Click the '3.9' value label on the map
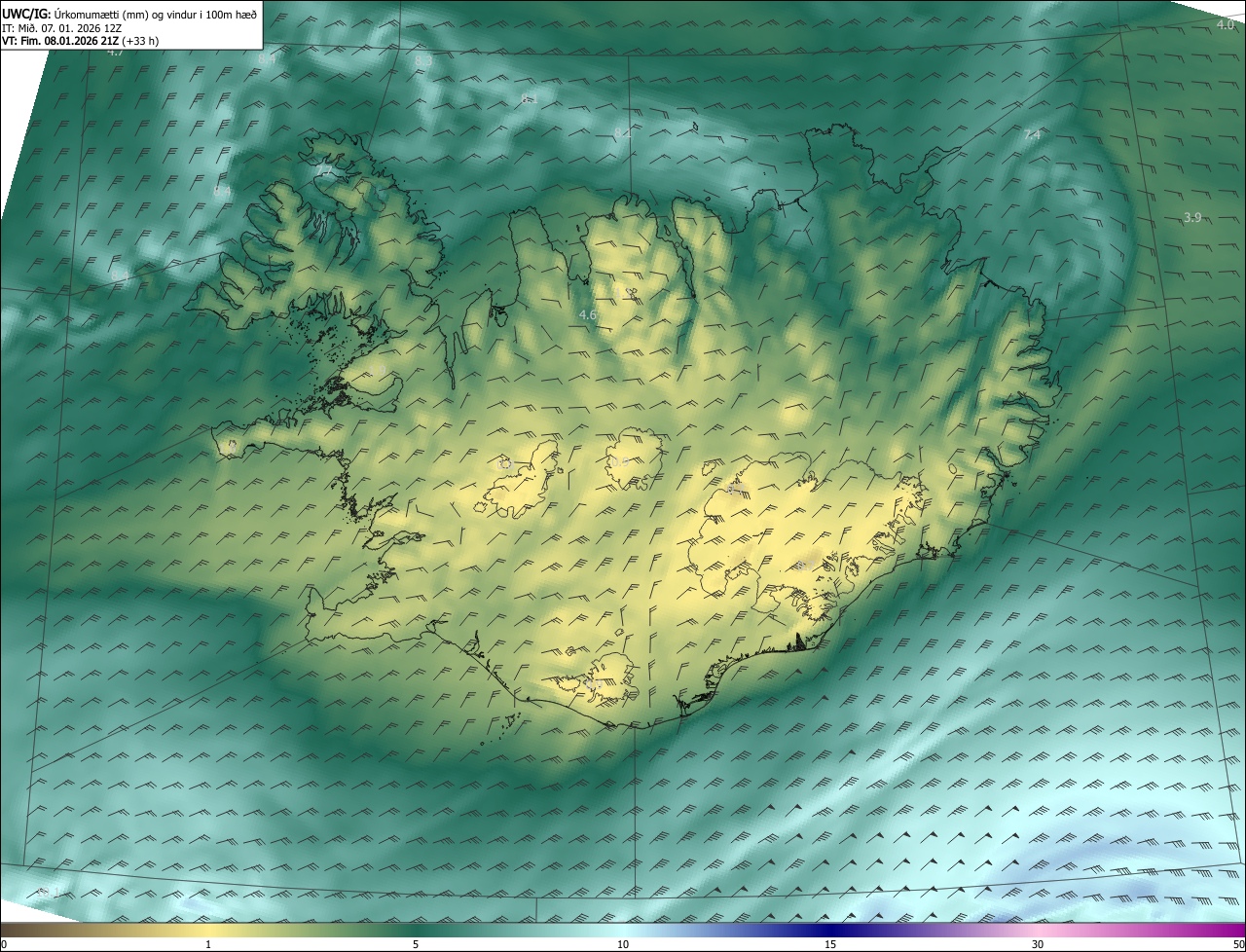 tap(1192, 217)
